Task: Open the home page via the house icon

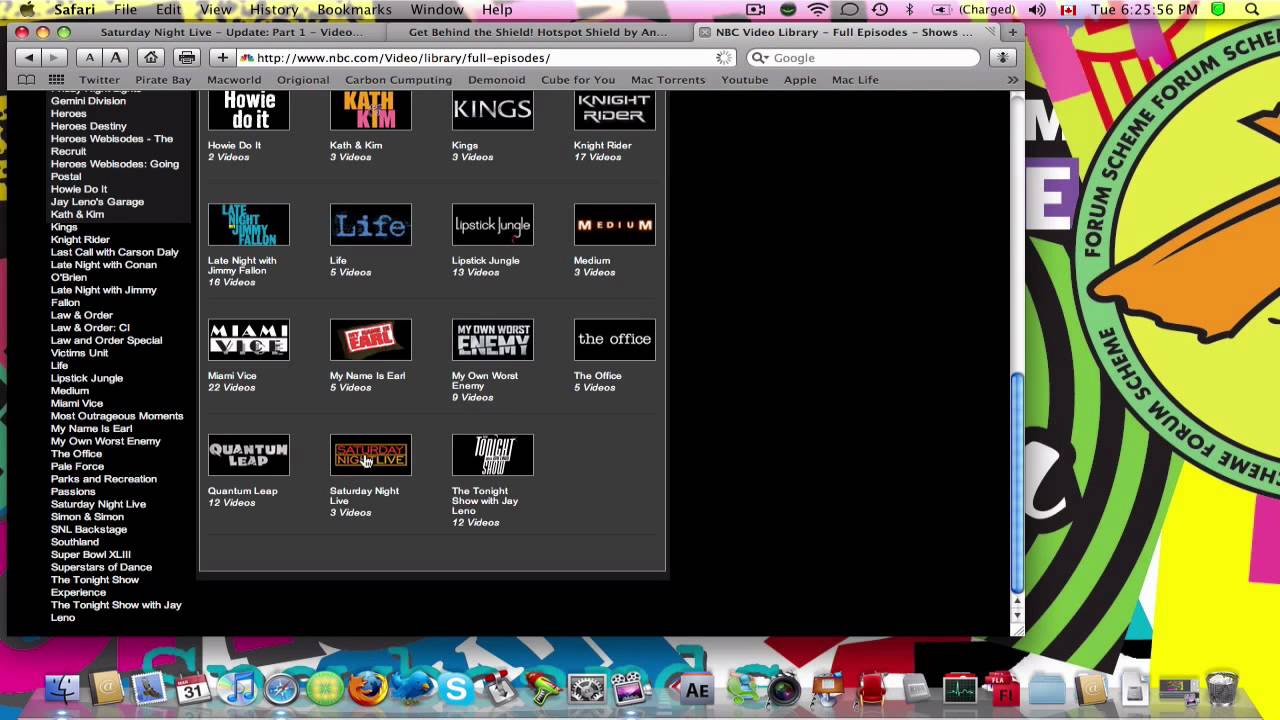Action: pos(151,58)
